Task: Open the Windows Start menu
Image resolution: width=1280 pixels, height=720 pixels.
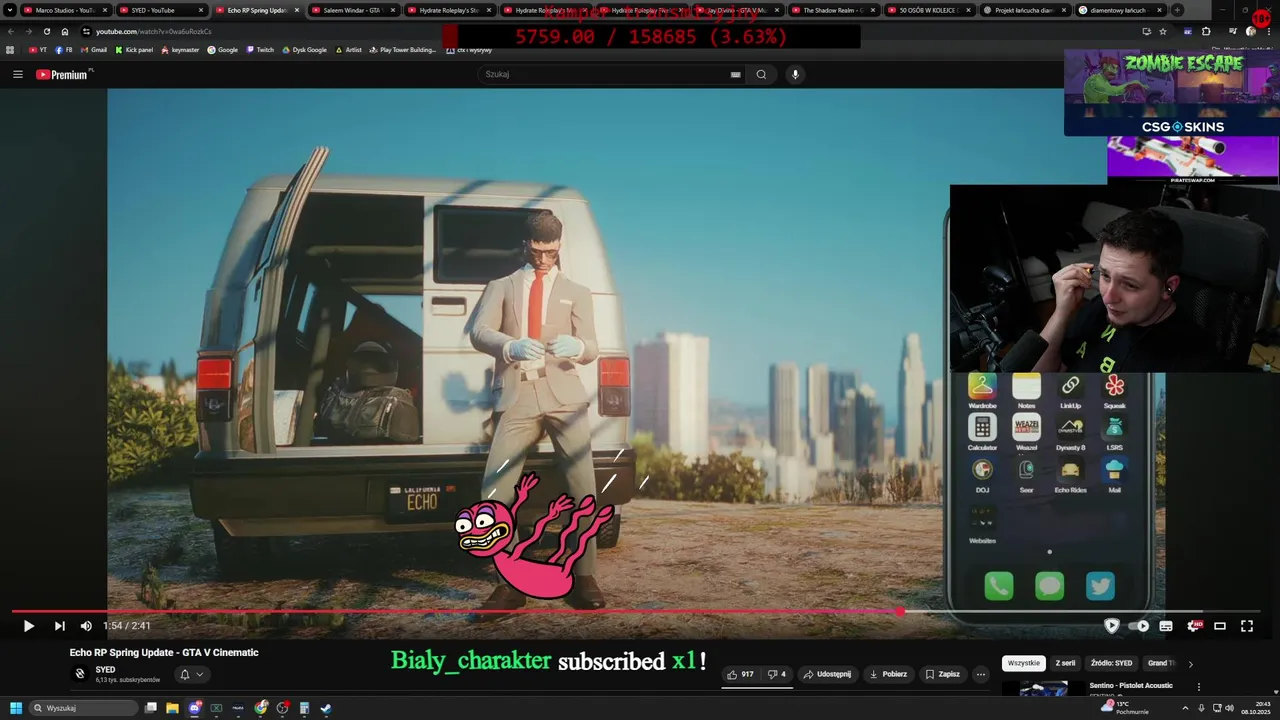Action: tap(16, 708)
